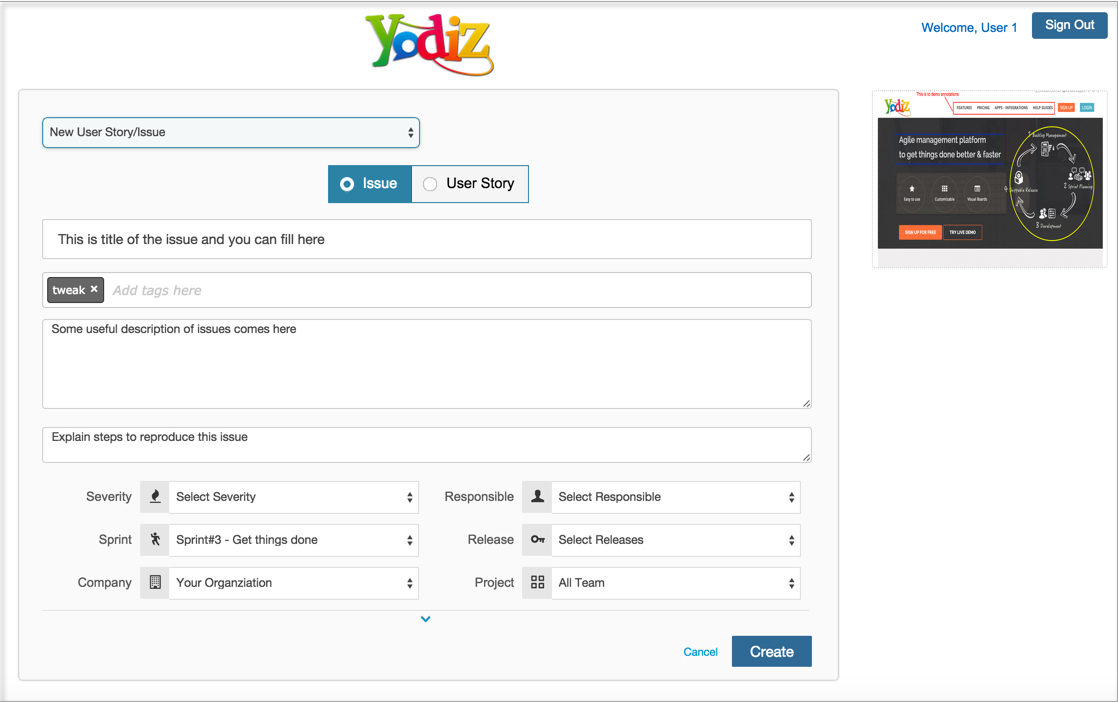Click the Sign Out button
This screenshot has height=702, width=1118.
point(1069,25)
